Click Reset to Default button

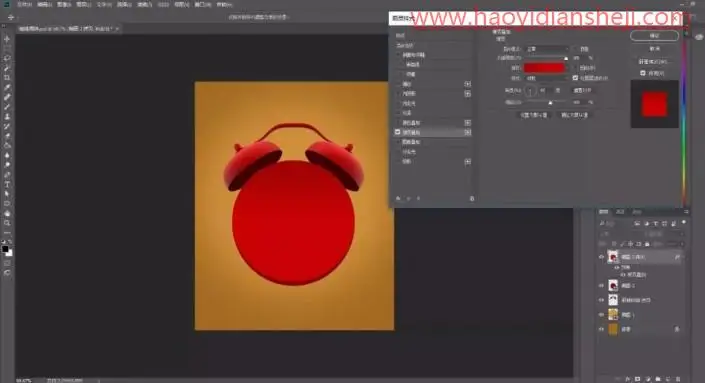point(574,115)
